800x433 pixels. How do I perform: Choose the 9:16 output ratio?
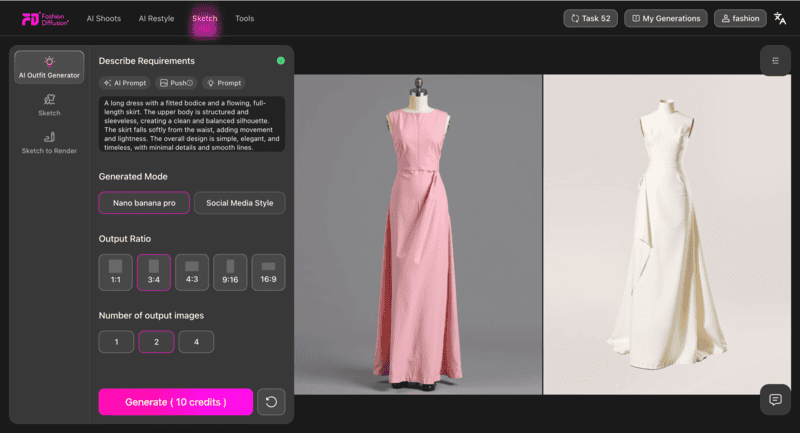coord(230,272)
